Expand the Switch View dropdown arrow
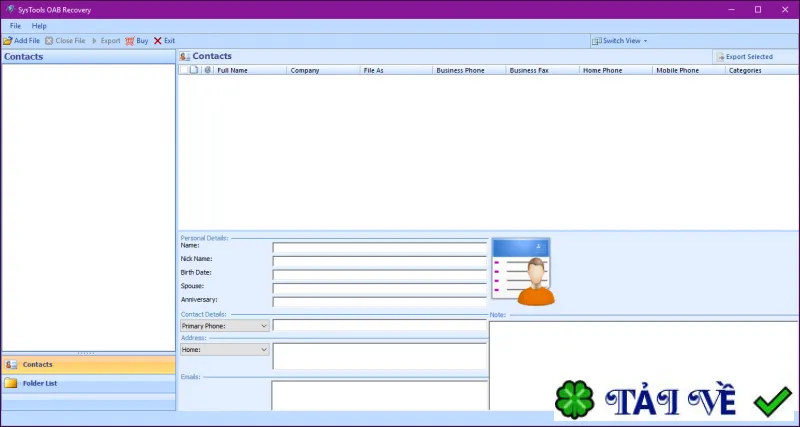800x427 pixels. (645, 41)
